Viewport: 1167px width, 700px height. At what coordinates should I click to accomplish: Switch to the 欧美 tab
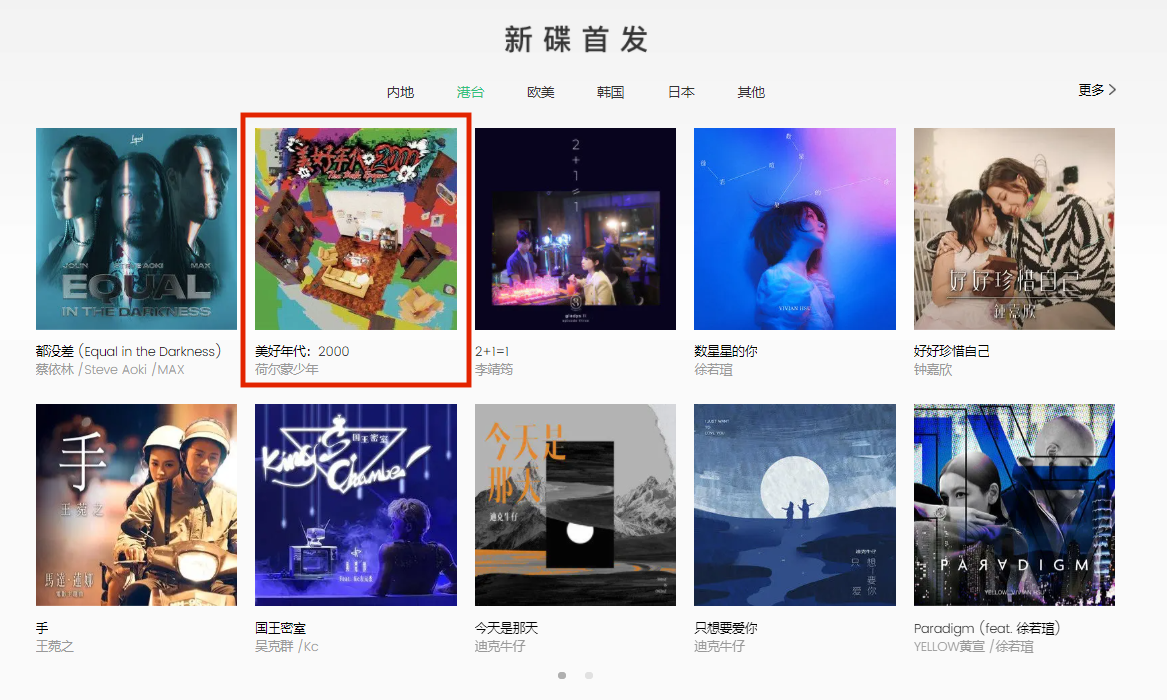(540, 92)
